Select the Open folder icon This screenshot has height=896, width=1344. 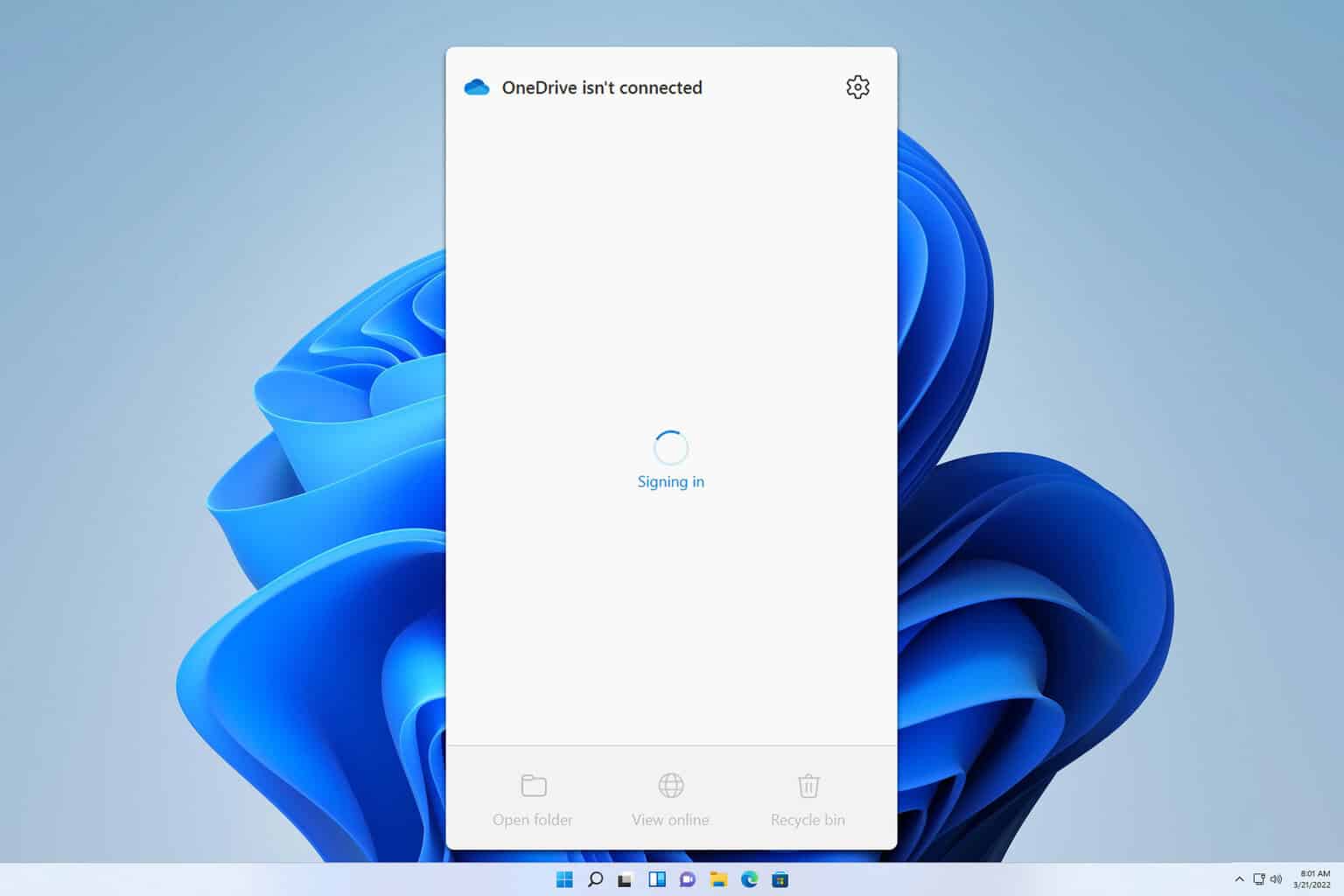[533, 785]
